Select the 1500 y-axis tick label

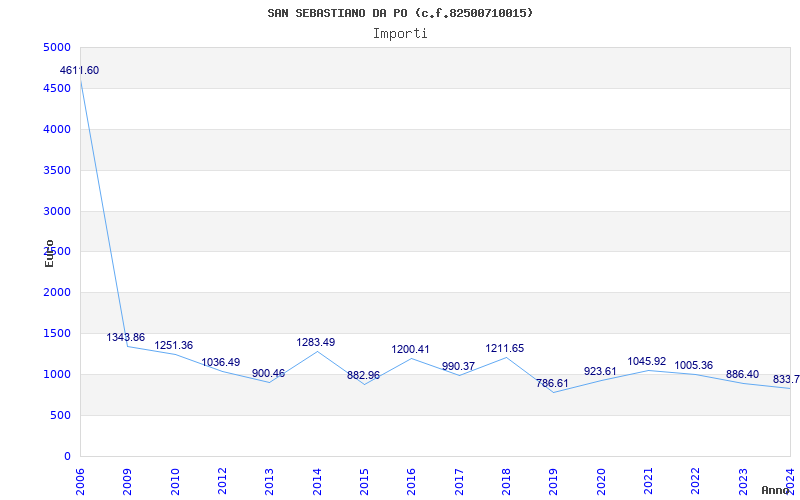[57, 333]
